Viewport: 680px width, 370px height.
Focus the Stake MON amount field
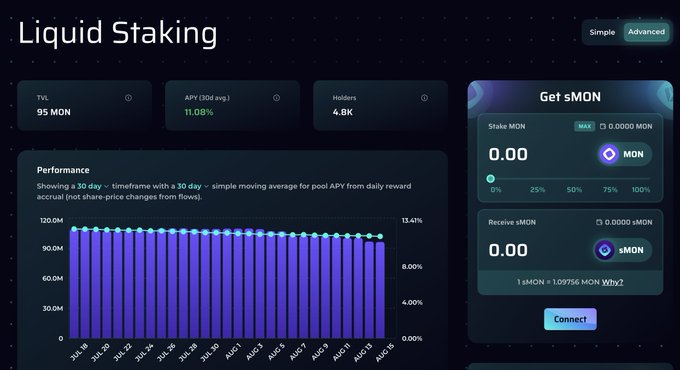[508, 154]
